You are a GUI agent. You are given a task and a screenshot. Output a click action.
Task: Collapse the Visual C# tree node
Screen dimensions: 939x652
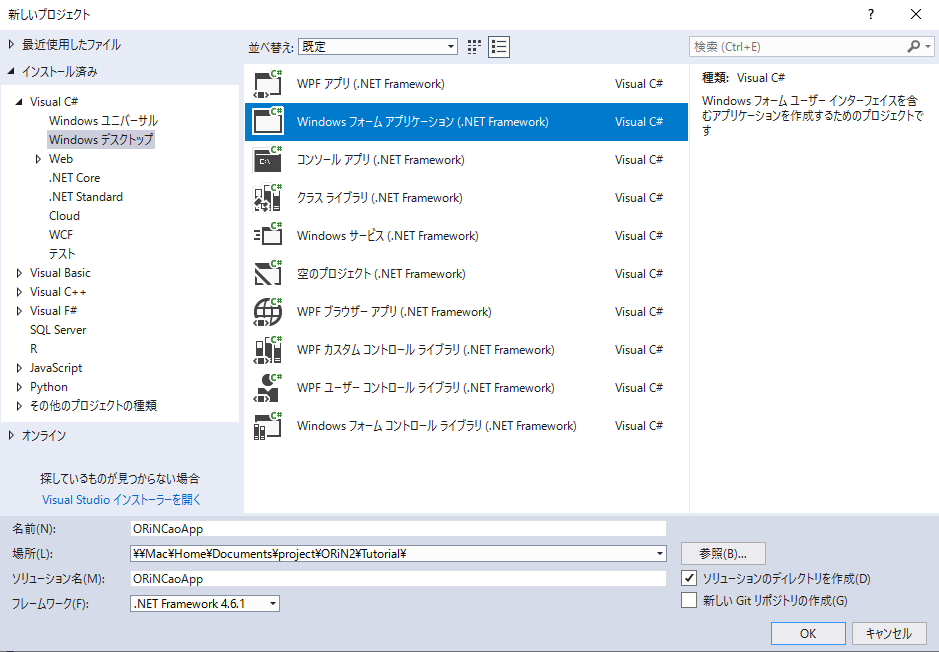pyautogui.click(x=19, y=102)
